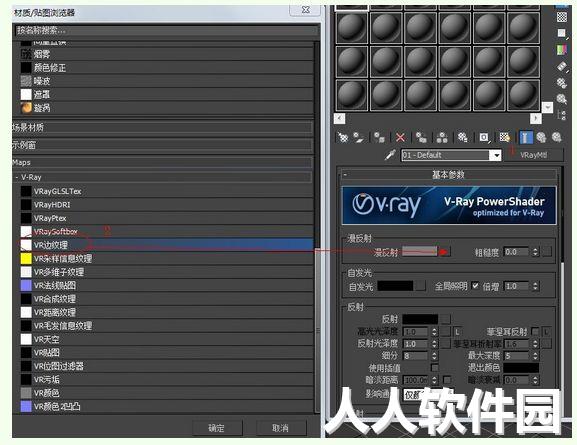
Task: Expand the 示例窗 group
Action: click(162, 145)
